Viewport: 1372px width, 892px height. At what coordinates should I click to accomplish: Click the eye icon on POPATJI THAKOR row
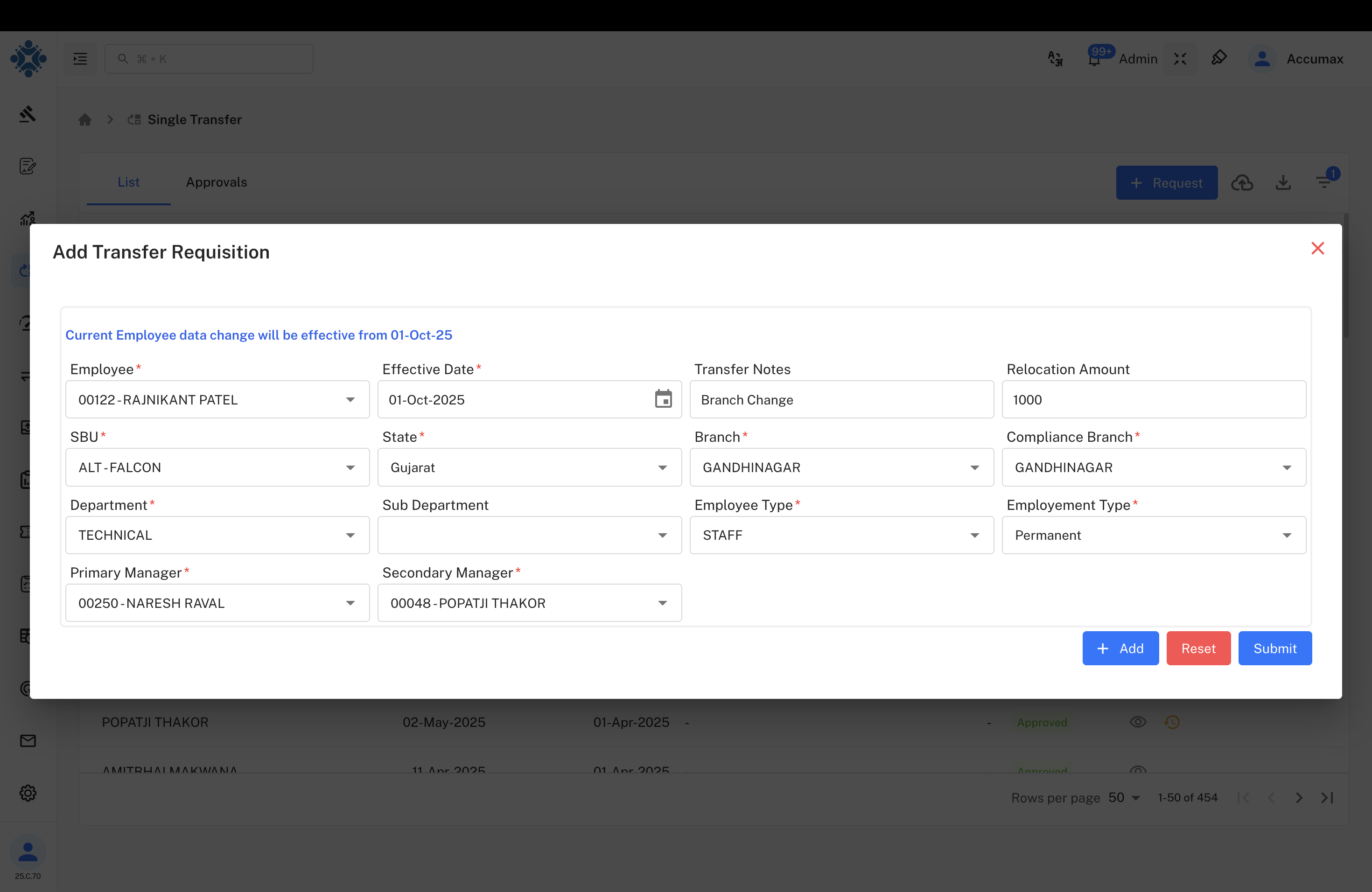pos(1138,721)
